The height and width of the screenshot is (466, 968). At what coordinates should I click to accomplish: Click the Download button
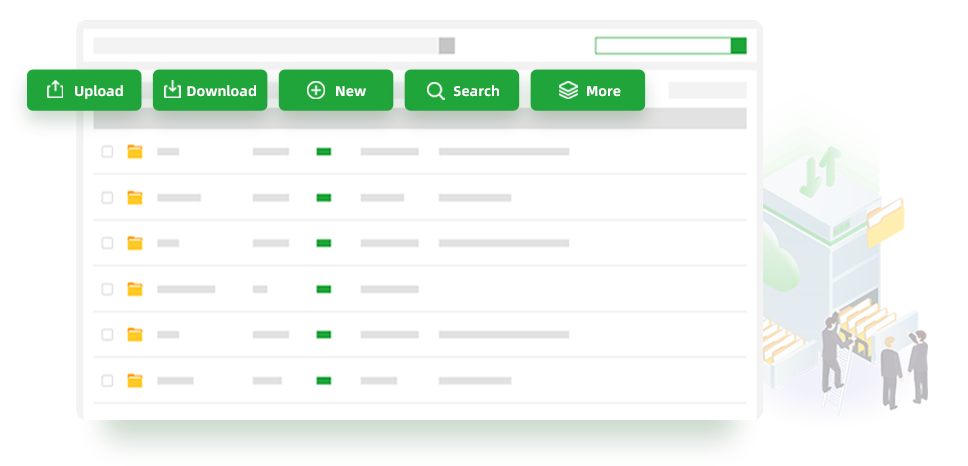(x=210, y=91)
